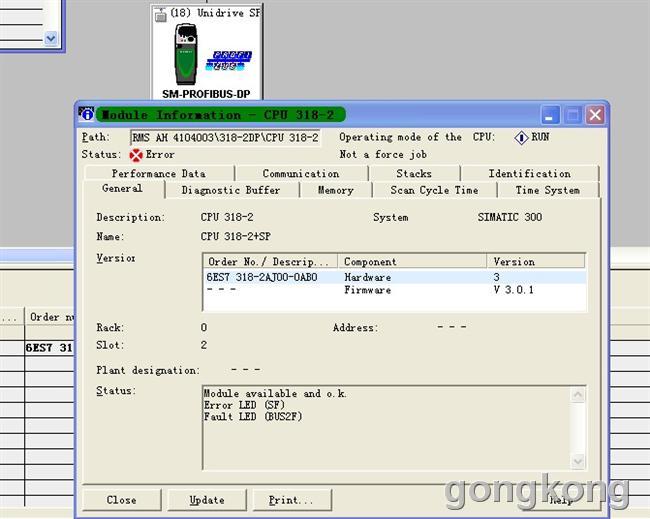This screenshot has width=650, height=519.
Task: Open the dropdown arrow in background panel
Action: 51,39
